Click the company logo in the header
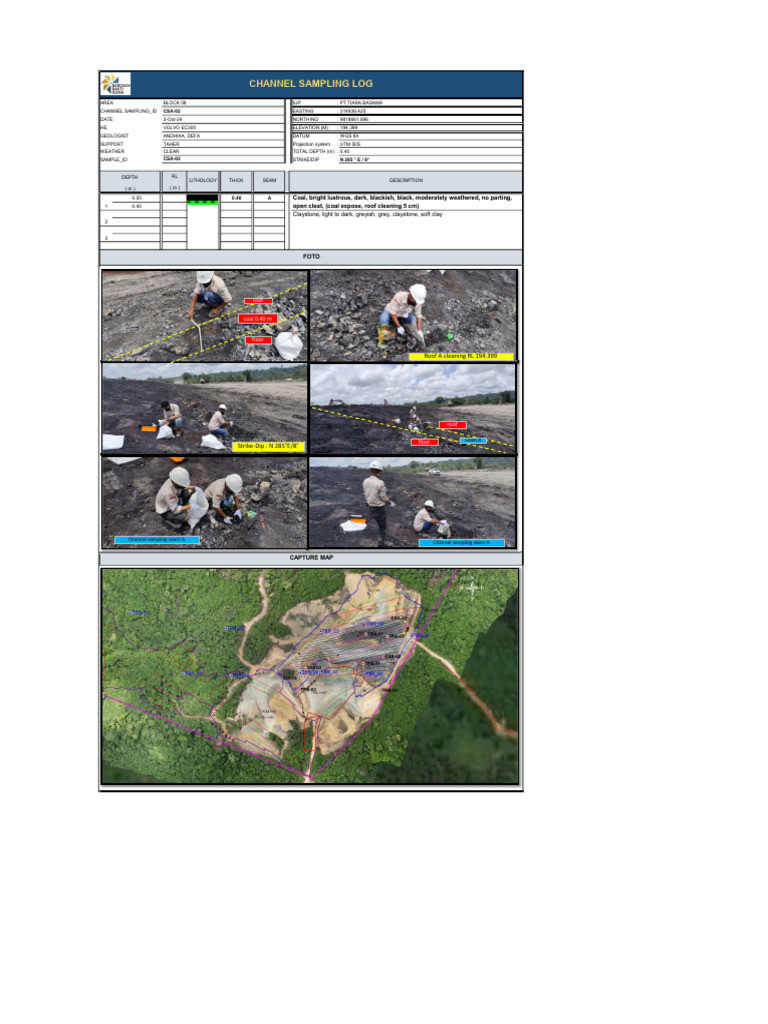 coord(116,84)
